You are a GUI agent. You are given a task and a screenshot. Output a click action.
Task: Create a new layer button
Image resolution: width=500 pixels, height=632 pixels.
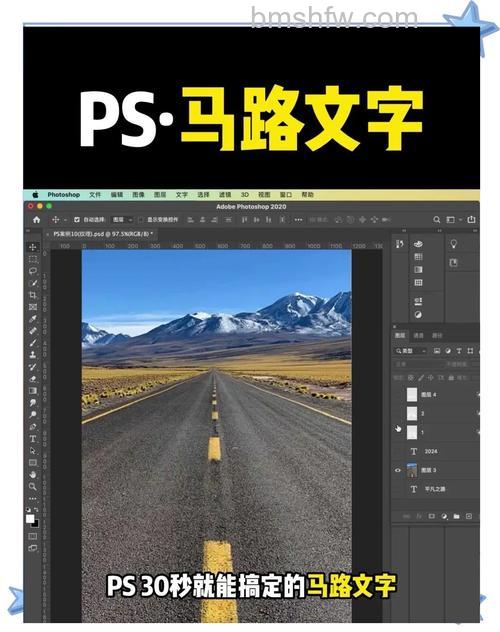[469, 516]
